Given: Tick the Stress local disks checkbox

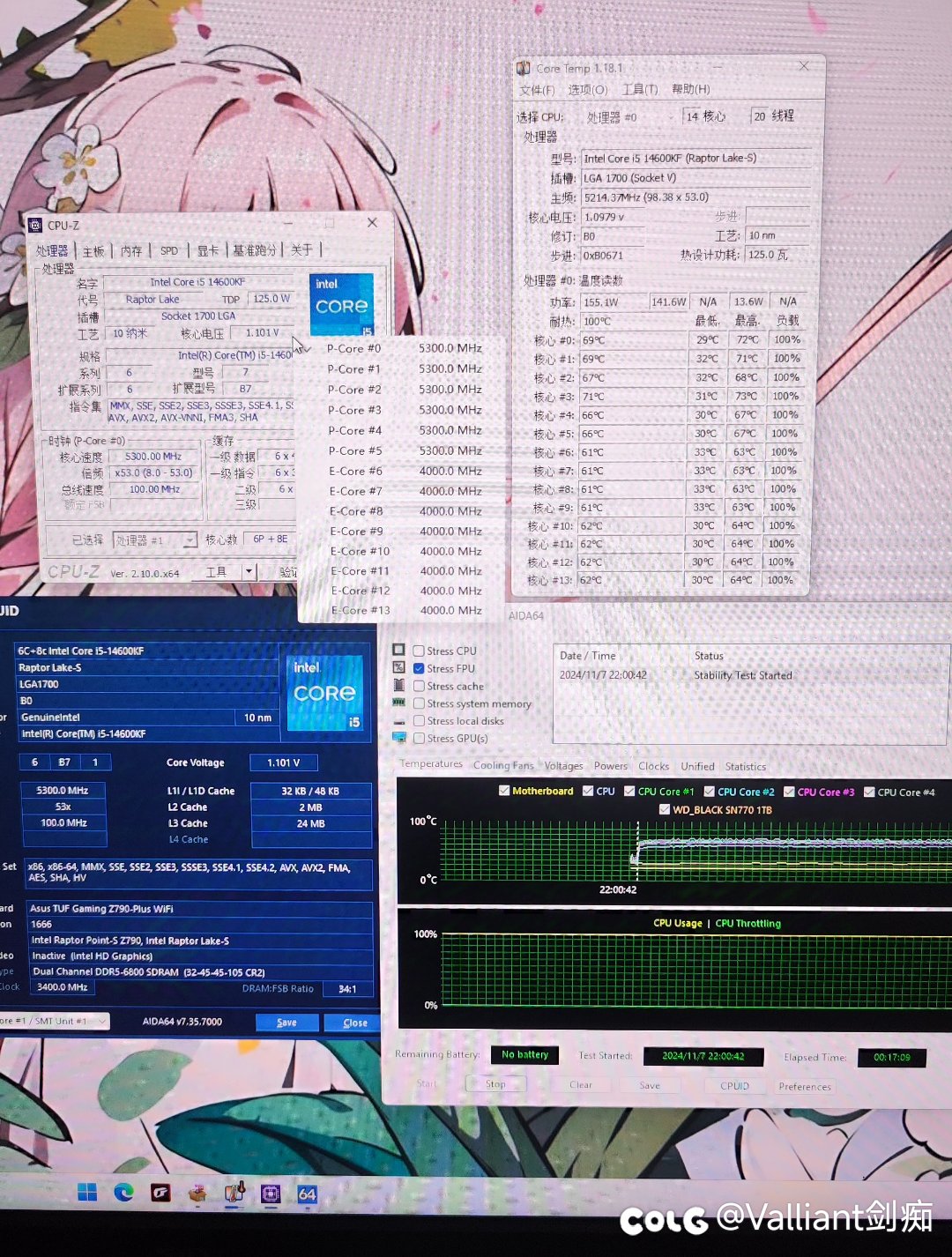Looking at the screenshot, I should click(419, 720).
